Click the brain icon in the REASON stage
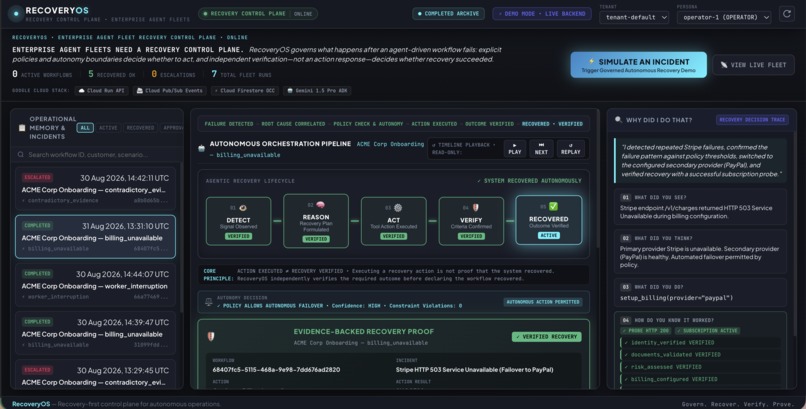806x409 pixels. click(x=320, y=204)
